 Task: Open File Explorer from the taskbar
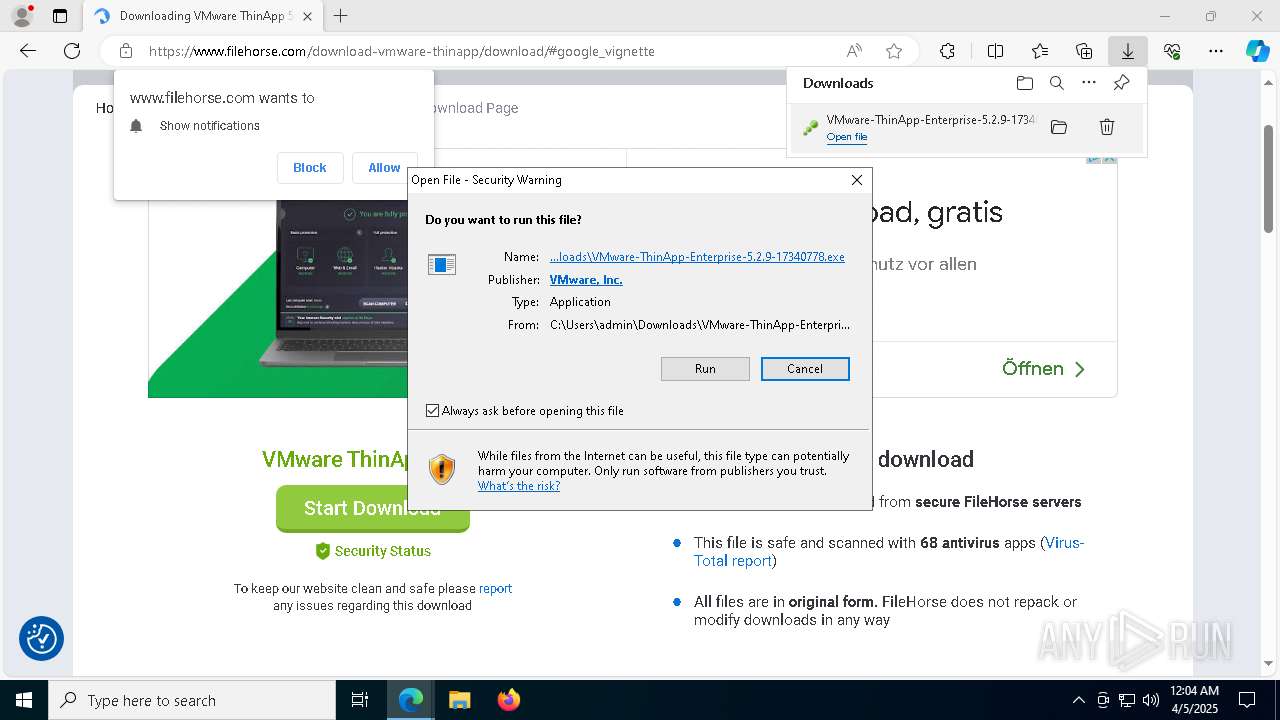pos(459,700)
